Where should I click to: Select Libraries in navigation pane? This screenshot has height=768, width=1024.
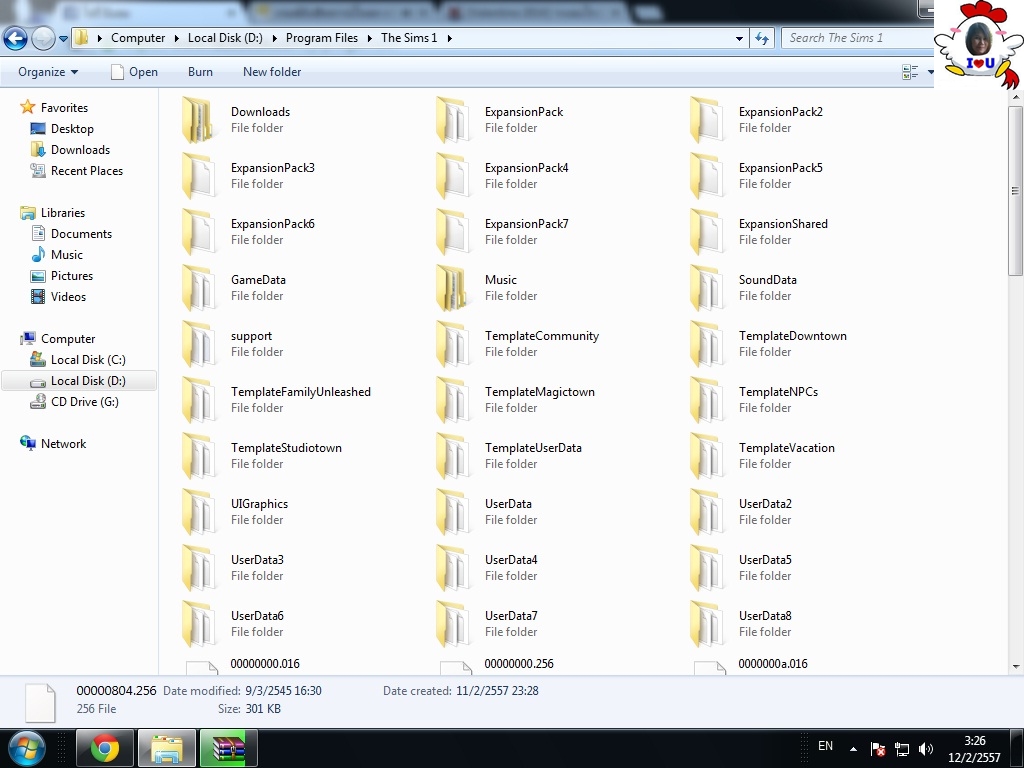tap(63, 213)
